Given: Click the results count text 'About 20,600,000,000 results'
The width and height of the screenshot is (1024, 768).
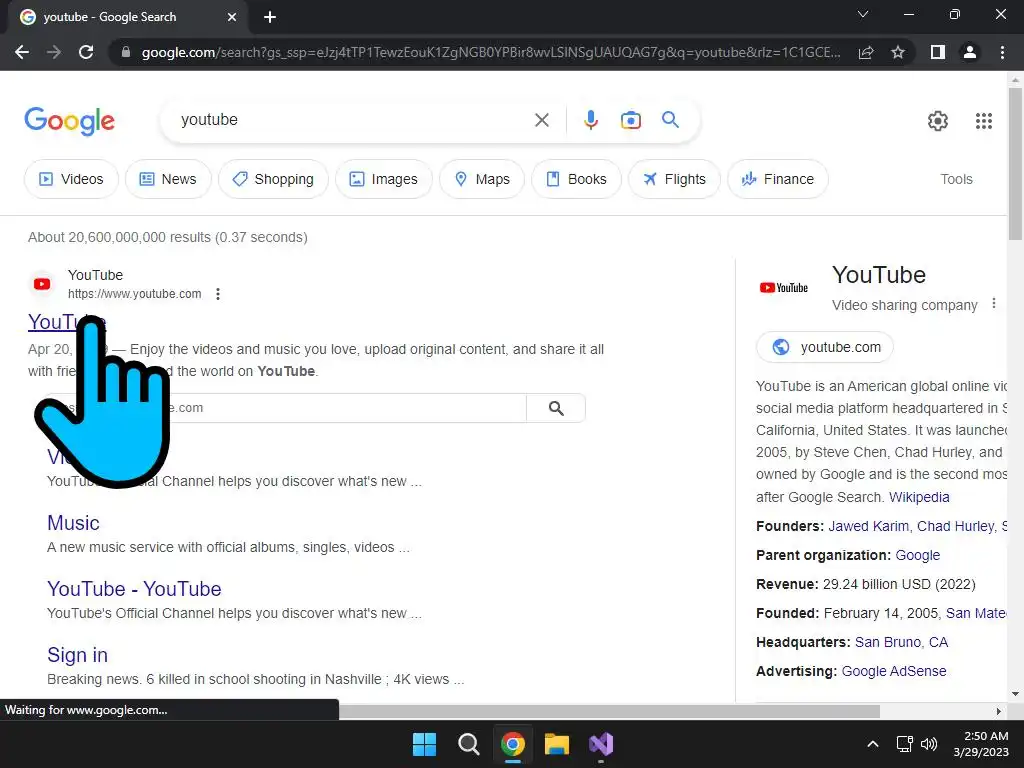Looking at the screenshot, I should 120,237.
